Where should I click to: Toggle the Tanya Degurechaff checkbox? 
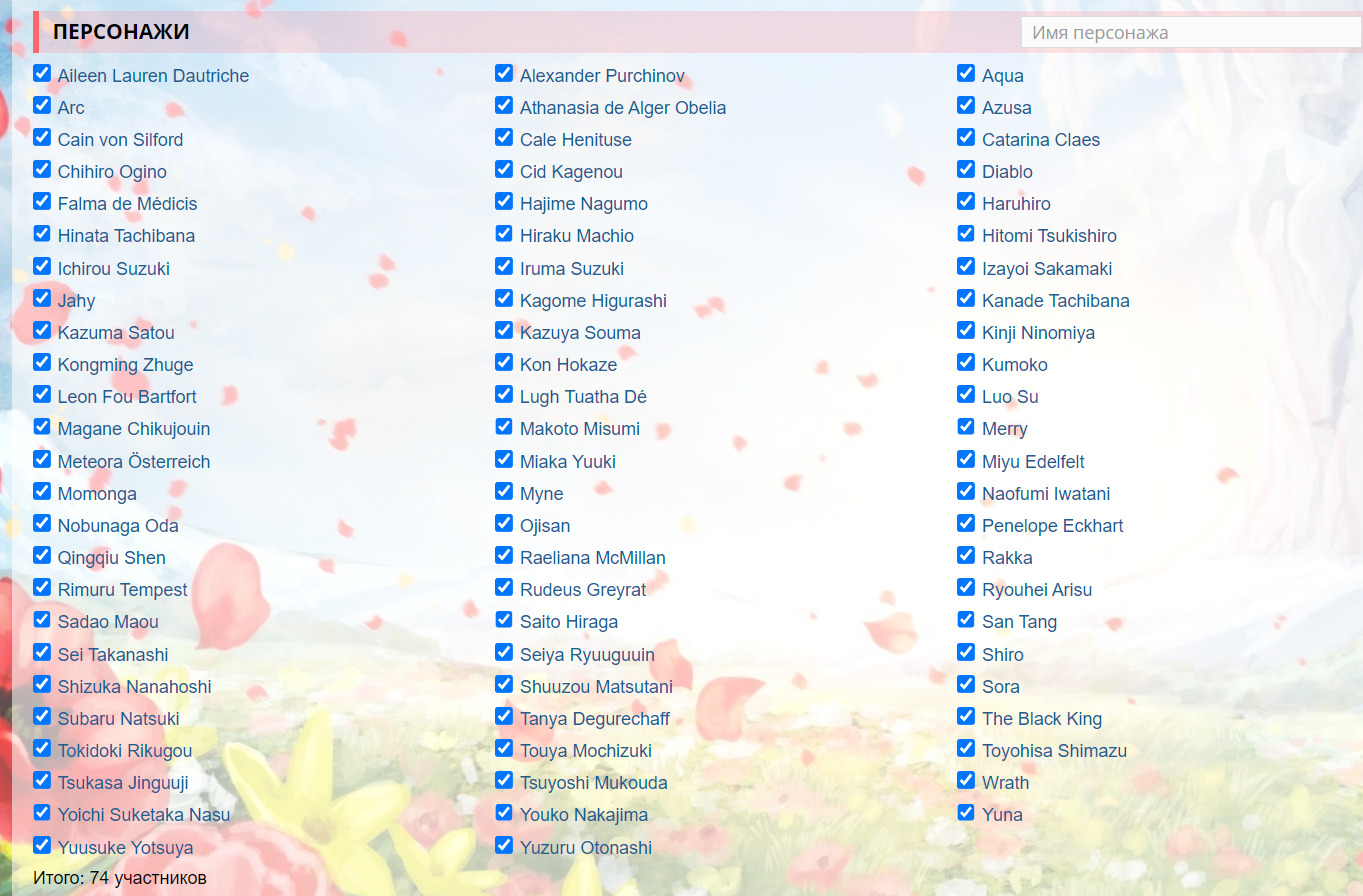(x=504, y=716)
